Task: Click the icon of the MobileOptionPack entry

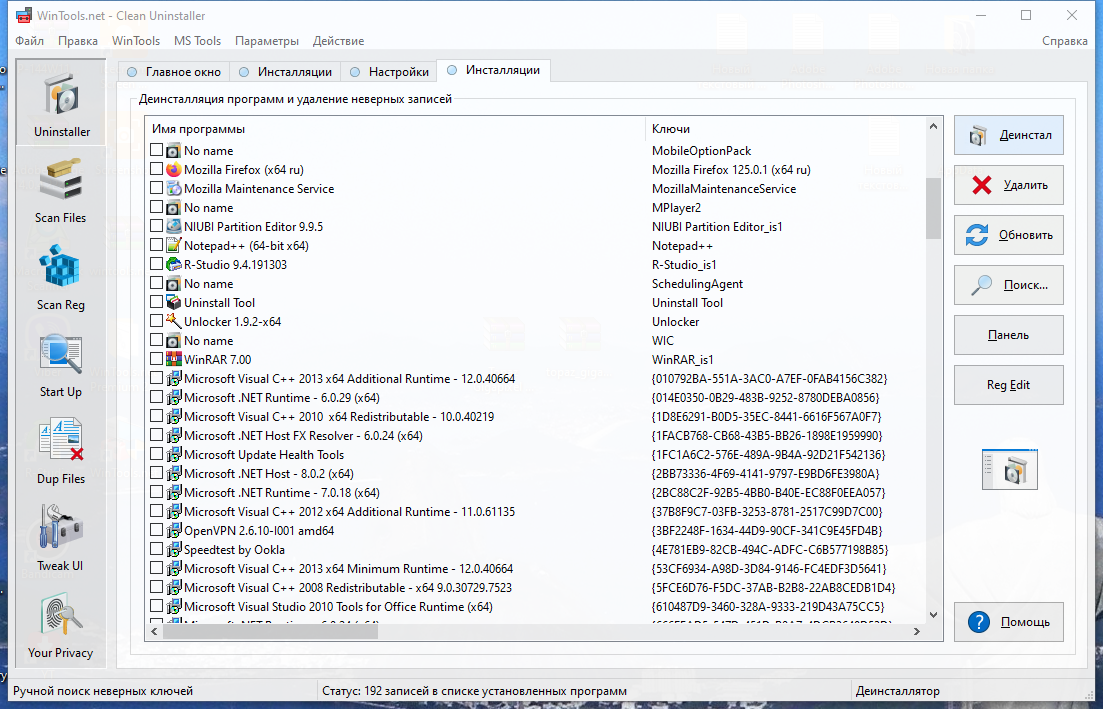Action: [x=174, y=151]
